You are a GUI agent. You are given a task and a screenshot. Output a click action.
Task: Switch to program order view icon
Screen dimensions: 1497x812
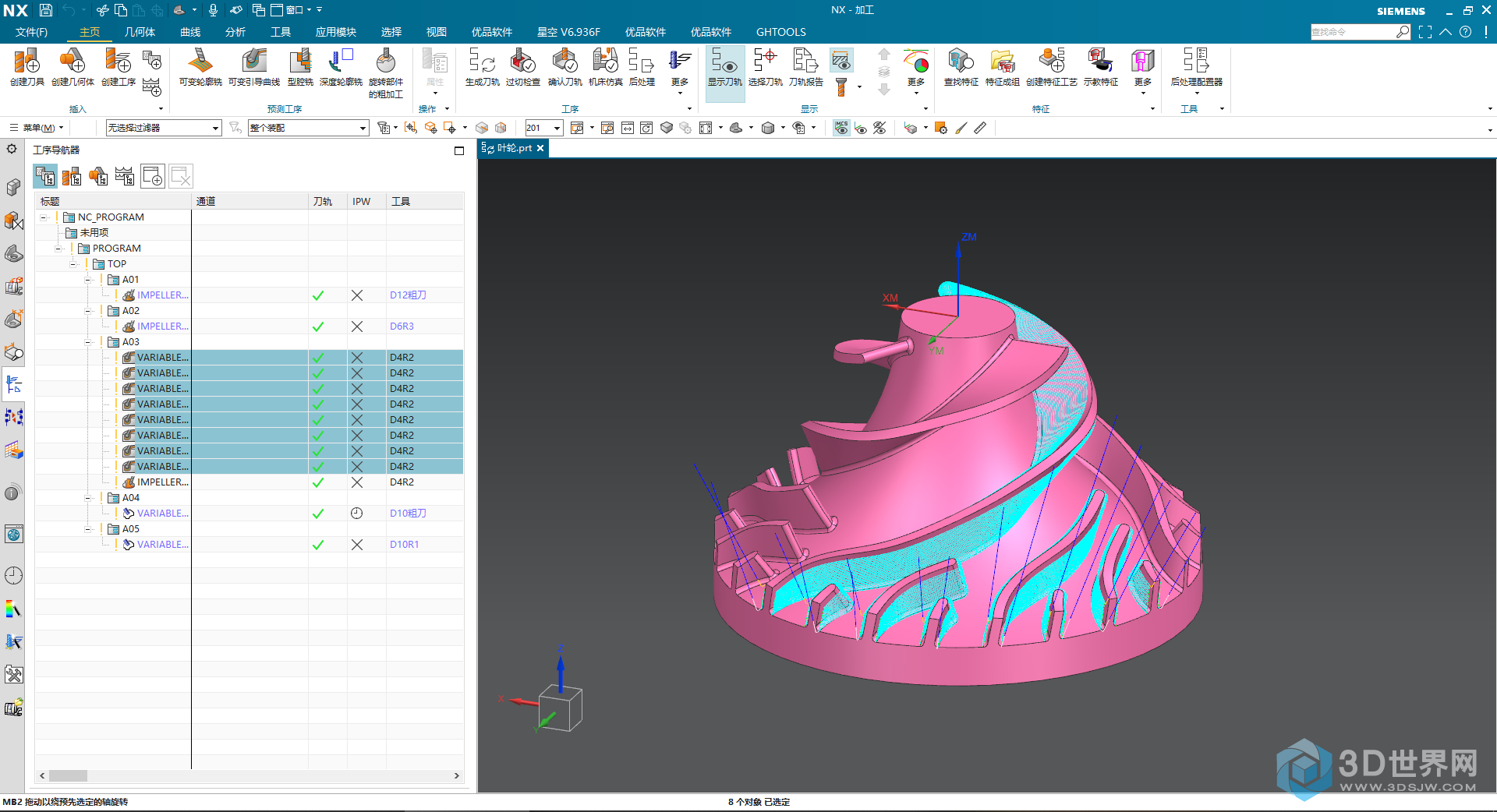[x=45, y=177]
